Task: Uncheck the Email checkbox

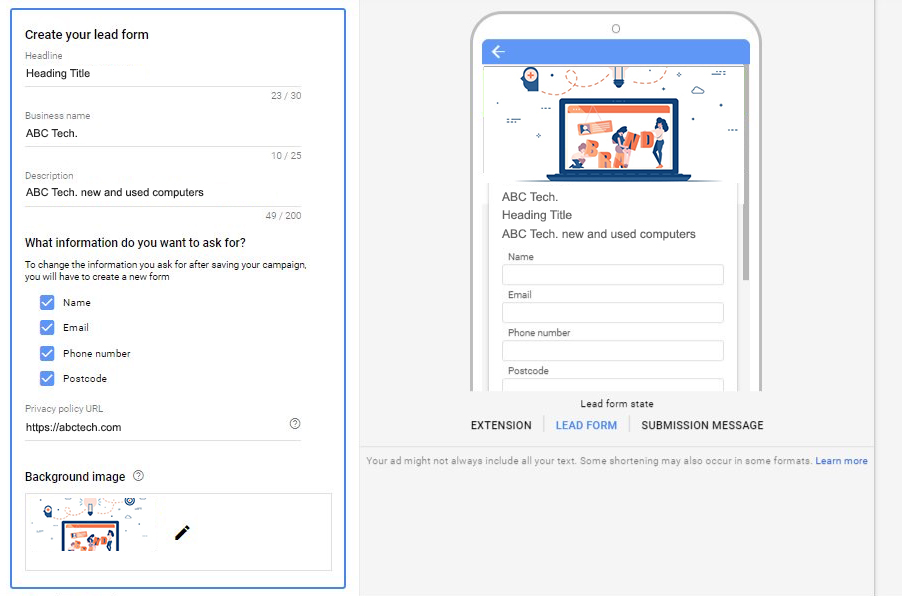Action: tap(47, 327)
